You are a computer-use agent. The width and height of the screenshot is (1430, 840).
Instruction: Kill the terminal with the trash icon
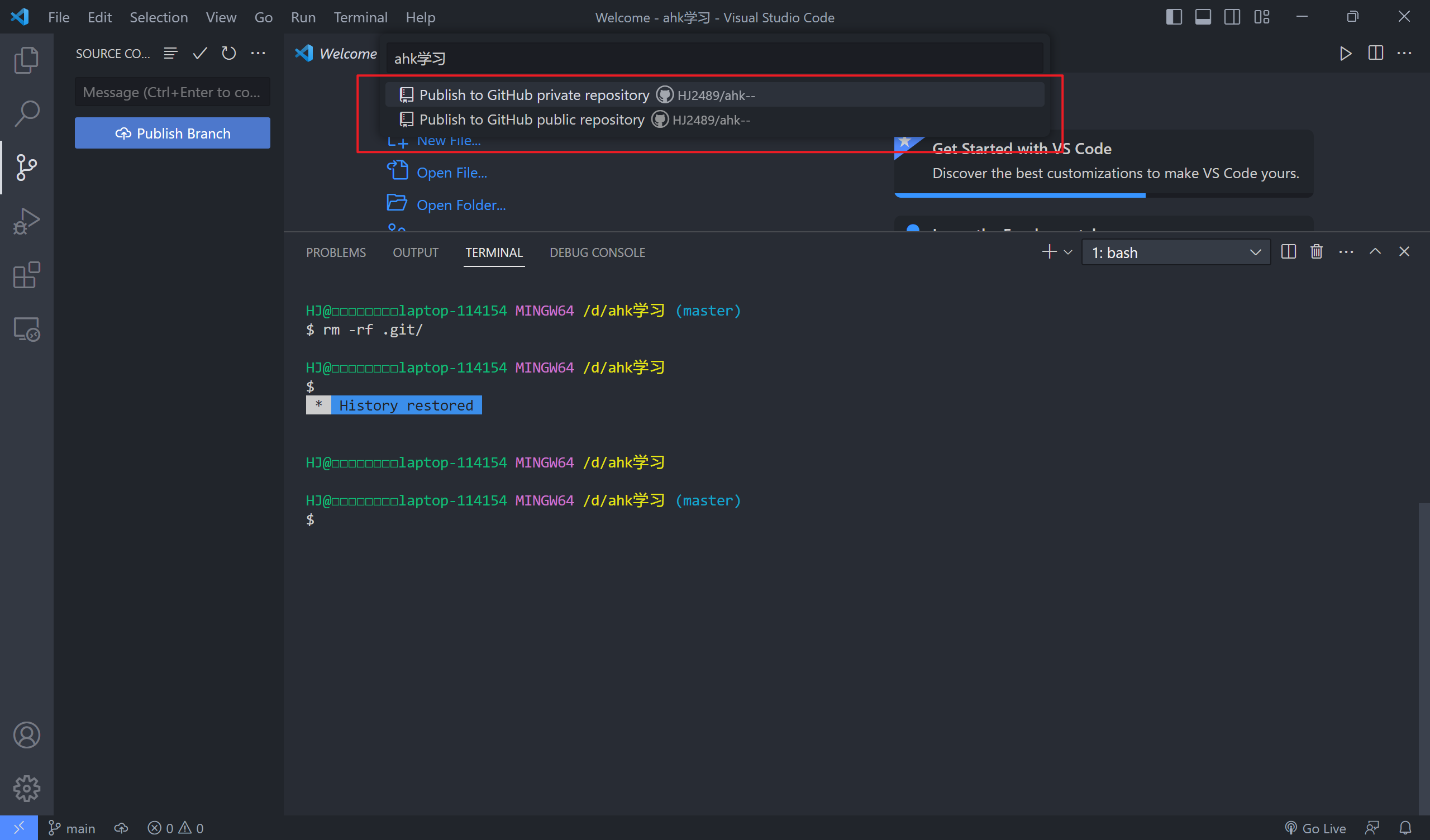coord(1317,251)
